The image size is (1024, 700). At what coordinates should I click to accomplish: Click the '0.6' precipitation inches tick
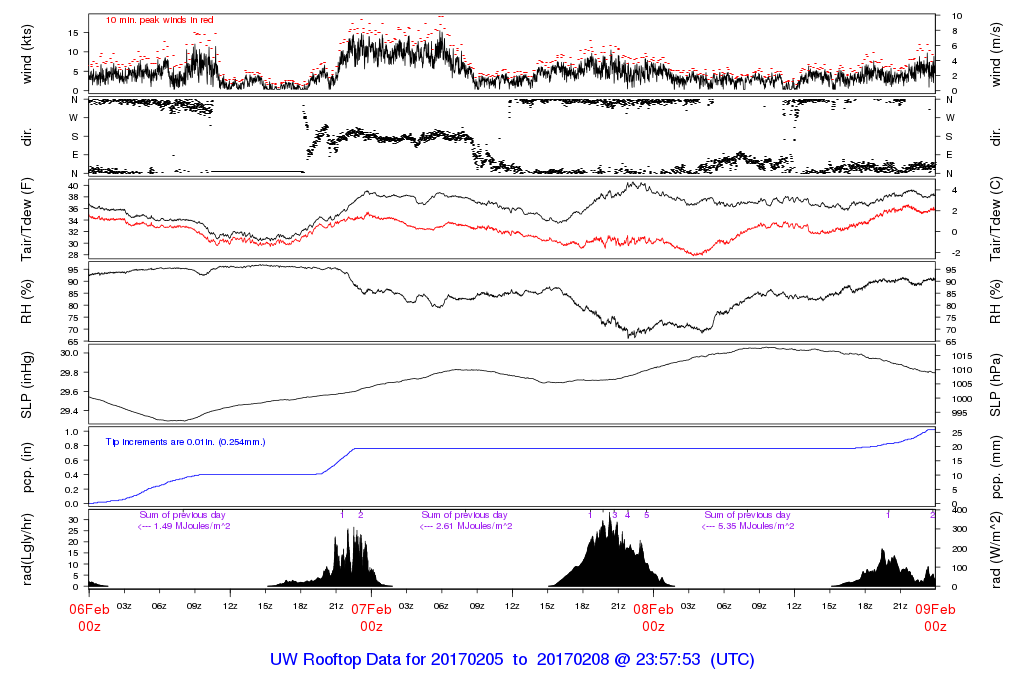(72, 461)
